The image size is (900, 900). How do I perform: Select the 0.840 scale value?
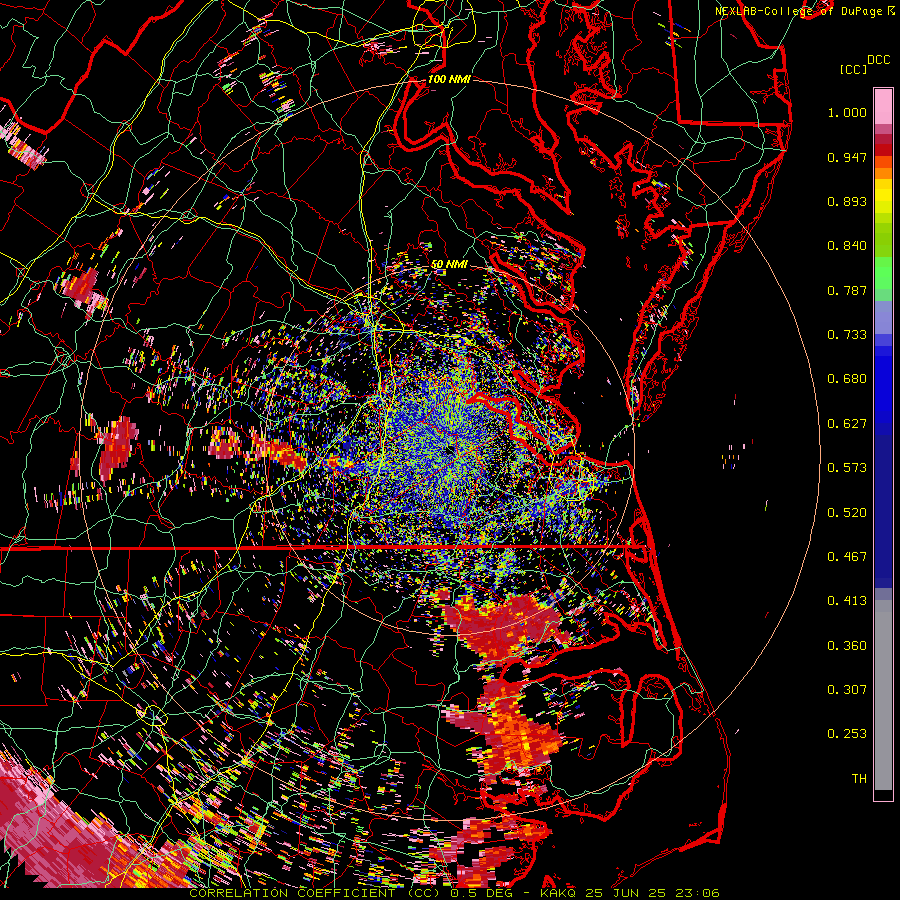[x=847, y=246]
